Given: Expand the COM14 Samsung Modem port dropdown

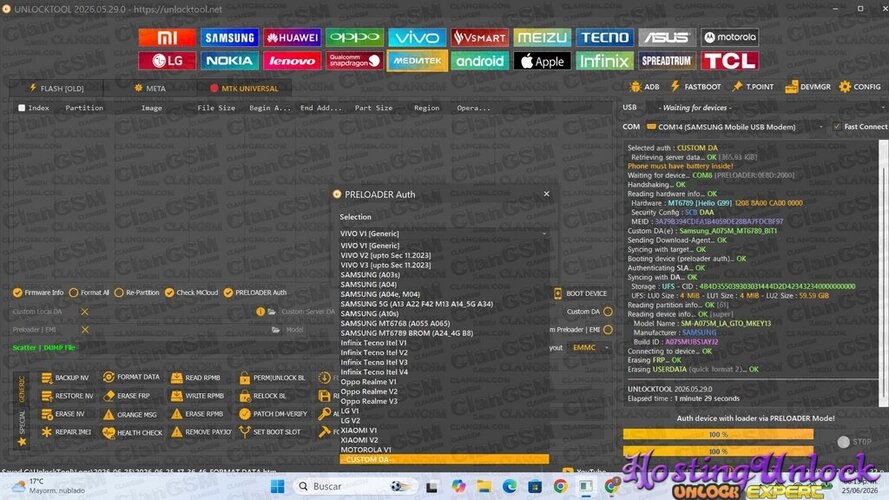Looking at the screenshot, I should click(x=735, y=127).
